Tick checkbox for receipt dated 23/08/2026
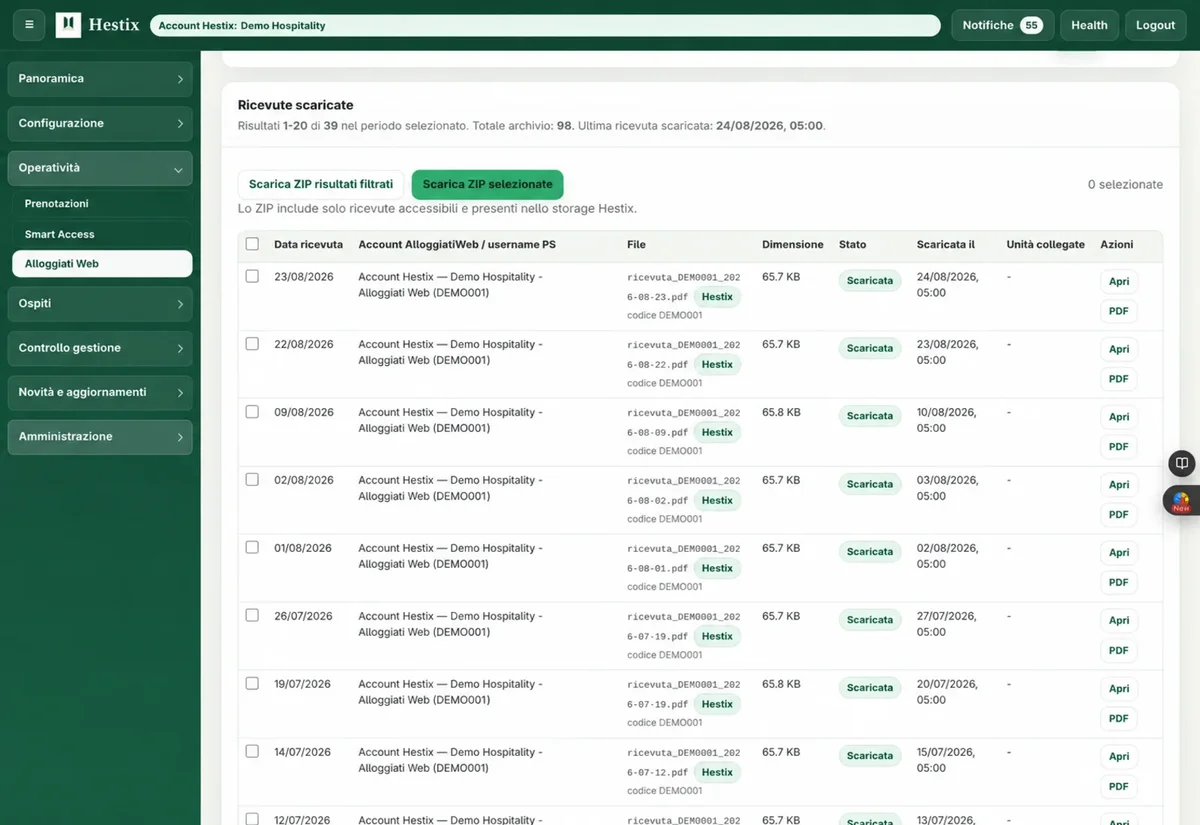This screenshot has height=825, width=1200. pos(252,276)
